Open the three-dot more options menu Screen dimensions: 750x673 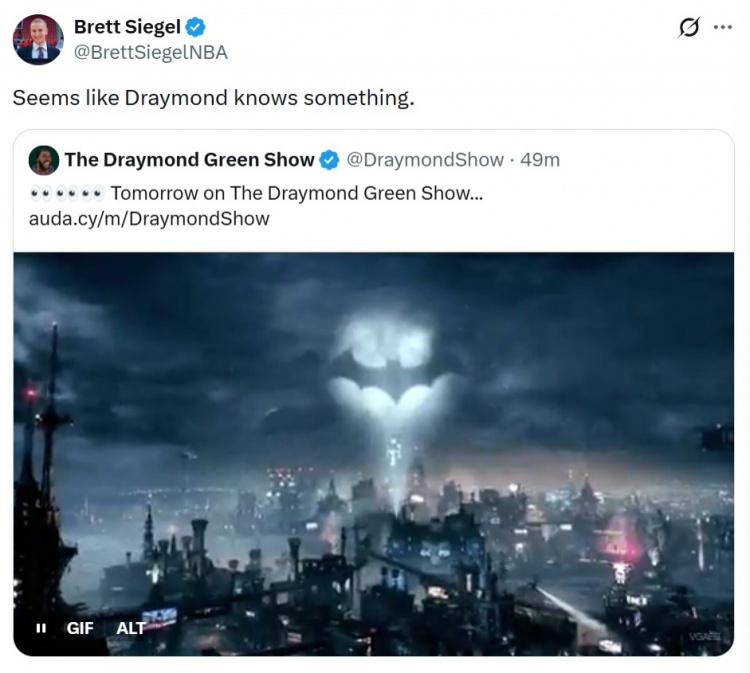[722, 27]
